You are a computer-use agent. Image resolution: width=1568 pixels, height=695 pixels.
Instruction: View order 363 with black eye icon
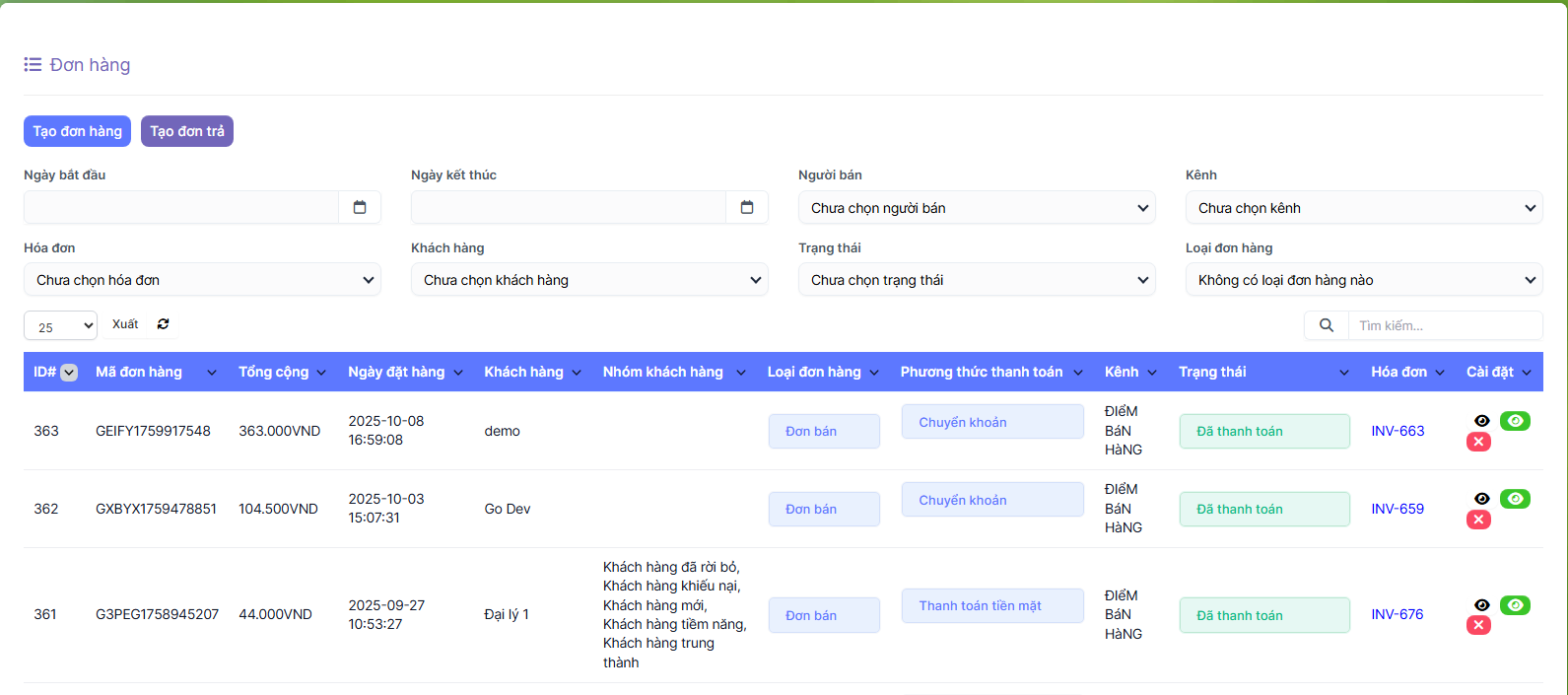pos(1481,421)
